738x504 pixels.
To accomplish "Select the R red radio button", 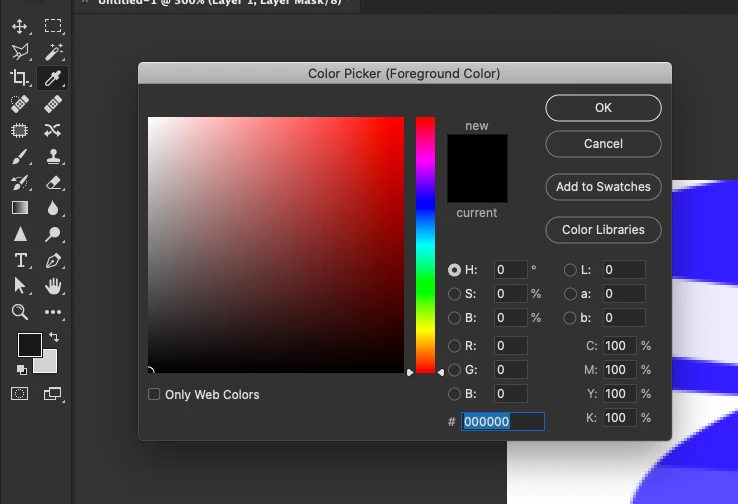I will point(454,346).
